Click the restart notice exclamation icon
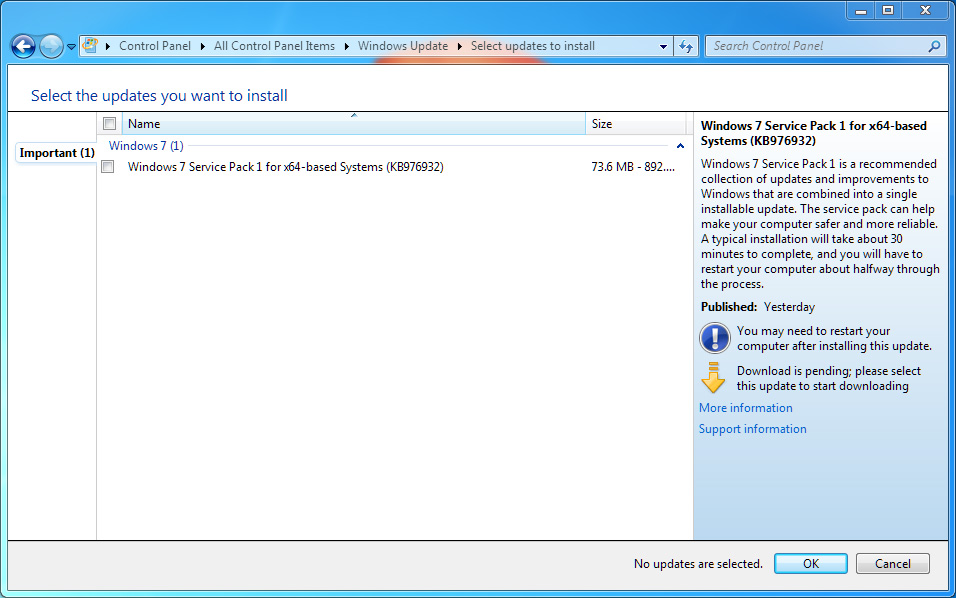This screenshot has height=598, width=956. (x=715, y=338)
